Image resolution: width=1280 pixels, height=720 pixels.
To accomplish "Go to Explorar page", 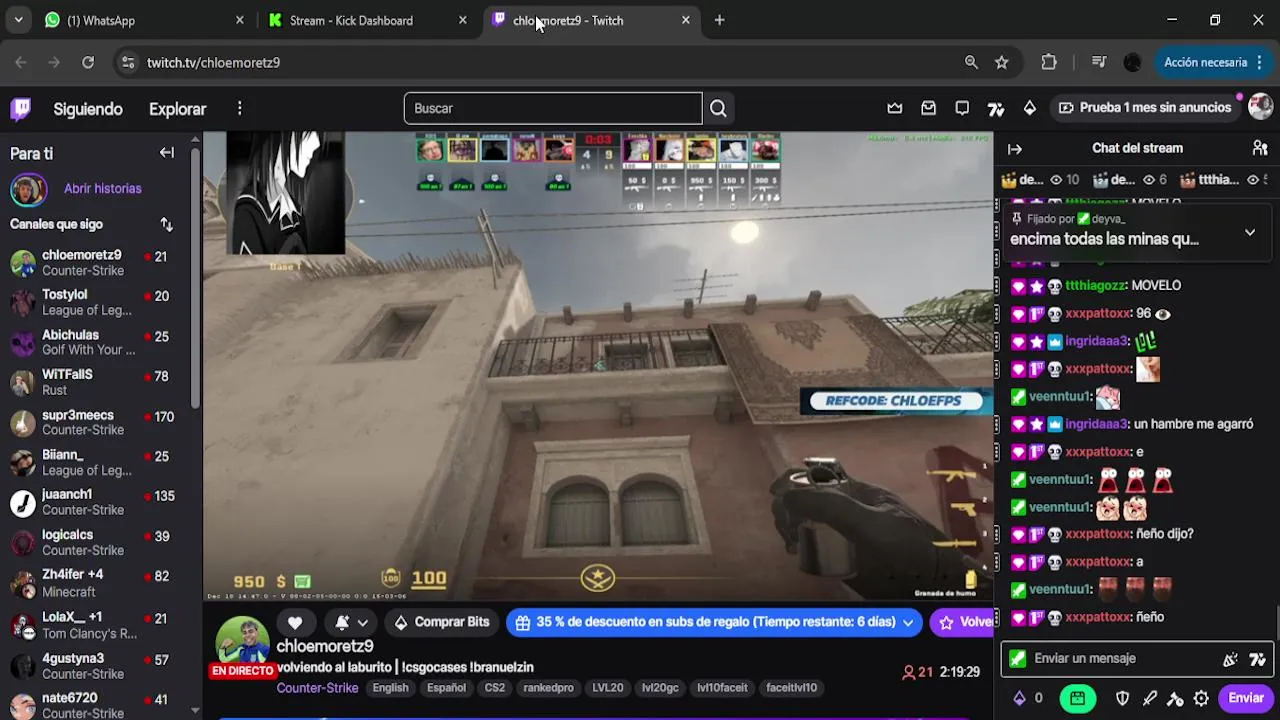I will [x=177, y=109].
